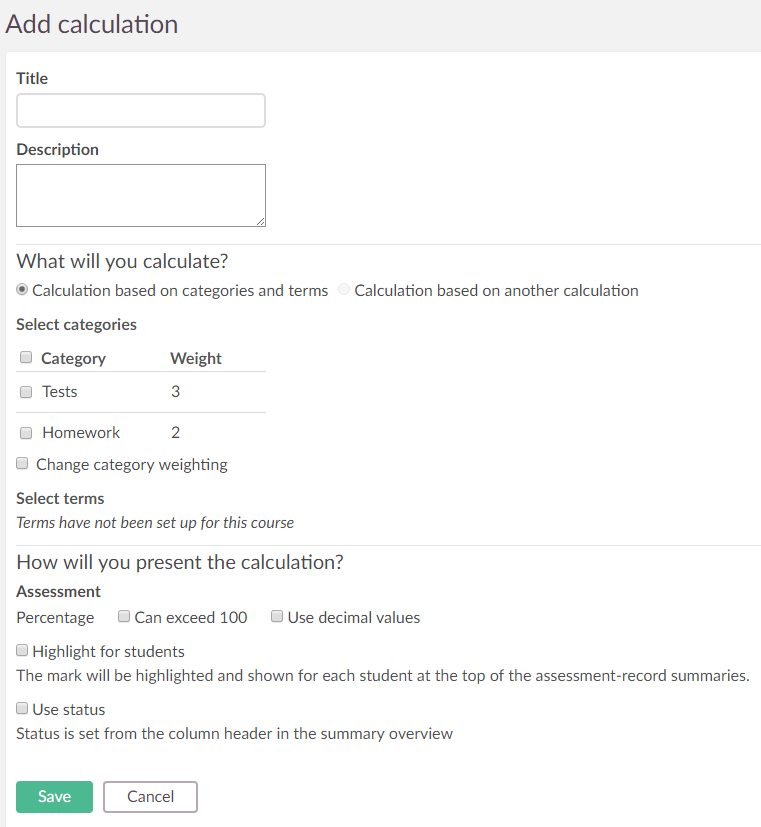Choose 'Calculation based on another calculation' radio option
Image resolution: width=761 pixels, height=827 pixels.
[x=345, y=290]
